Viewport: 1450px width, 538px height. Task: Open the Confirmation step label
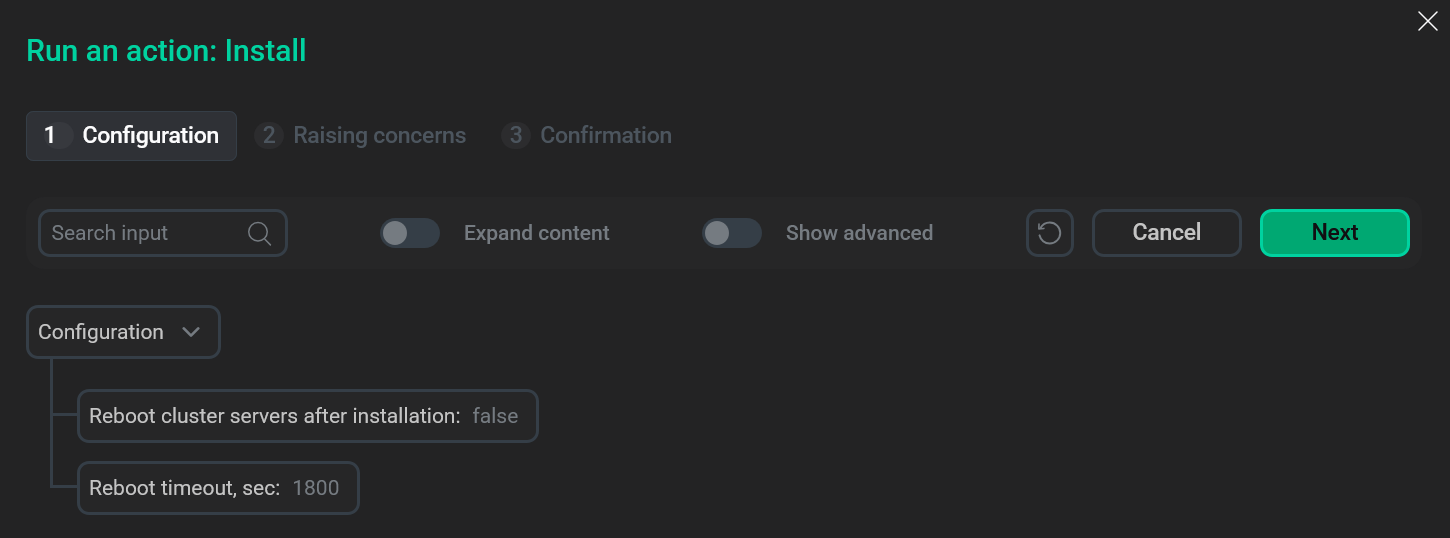pos(606,135)
